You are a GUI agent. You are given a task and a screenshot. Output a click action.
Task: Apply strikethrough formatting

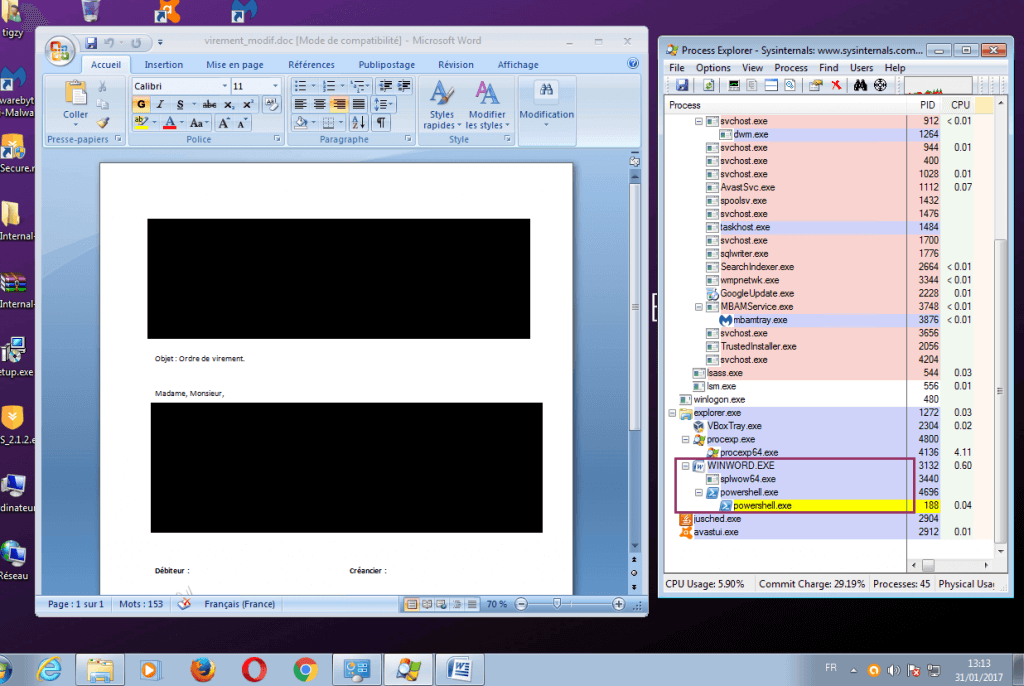210,104
